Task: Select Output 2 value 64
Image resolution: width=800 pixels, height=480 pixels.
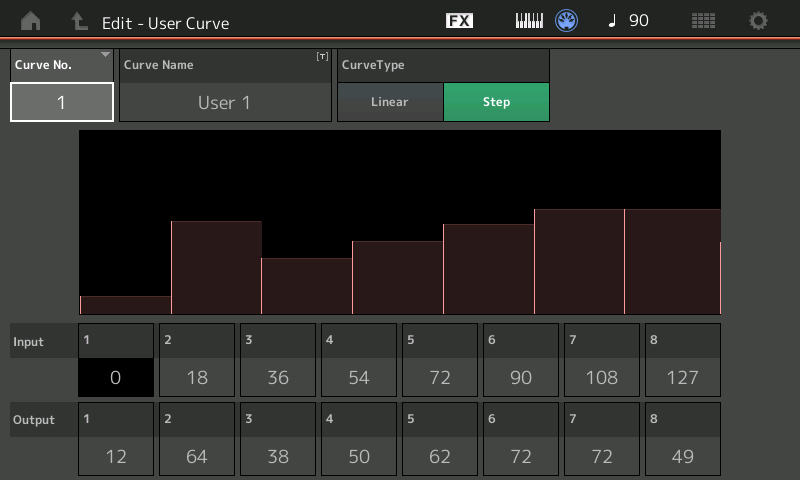Action: coord(197,456)
